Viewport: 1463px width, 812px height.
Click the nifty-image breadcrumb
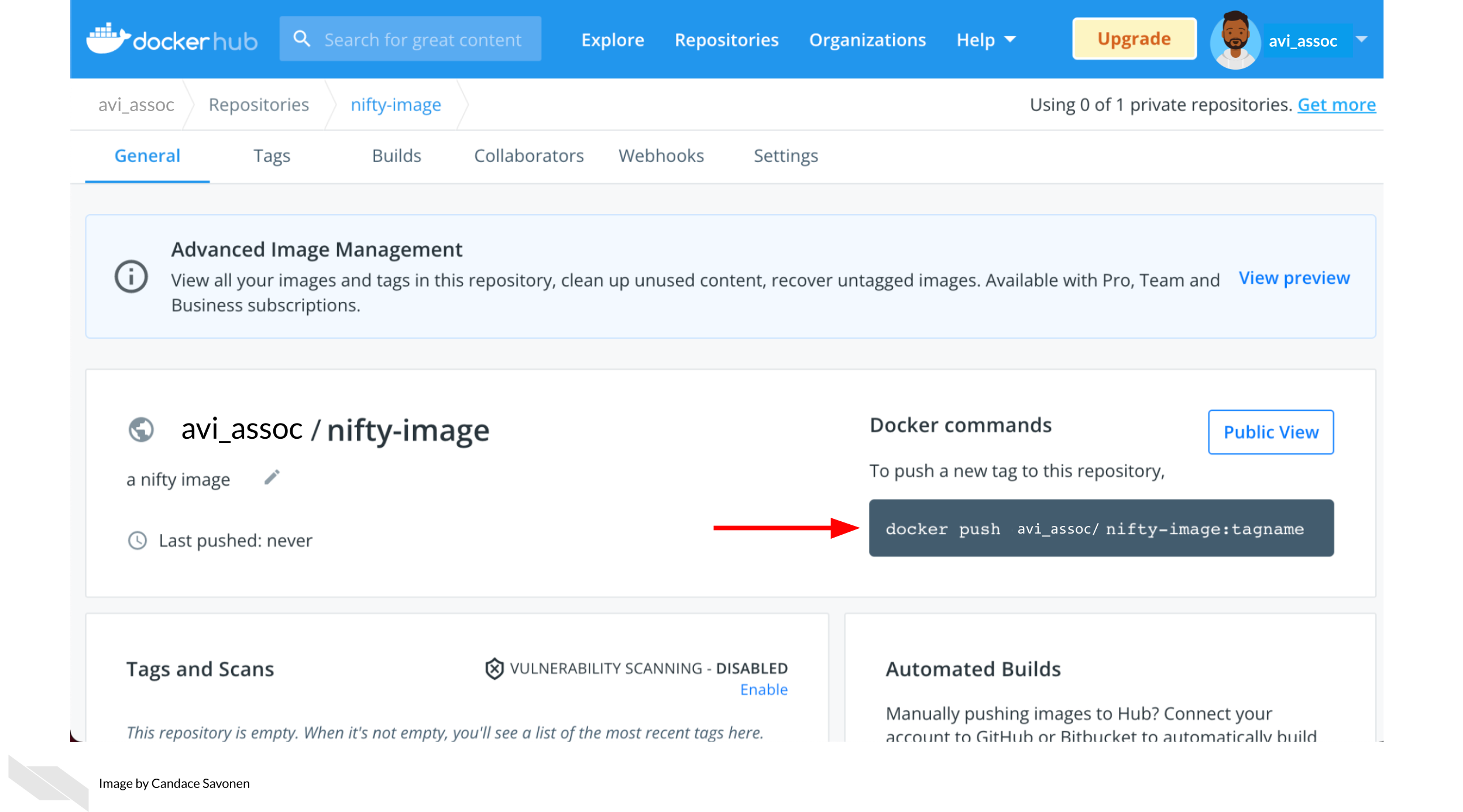396,105
